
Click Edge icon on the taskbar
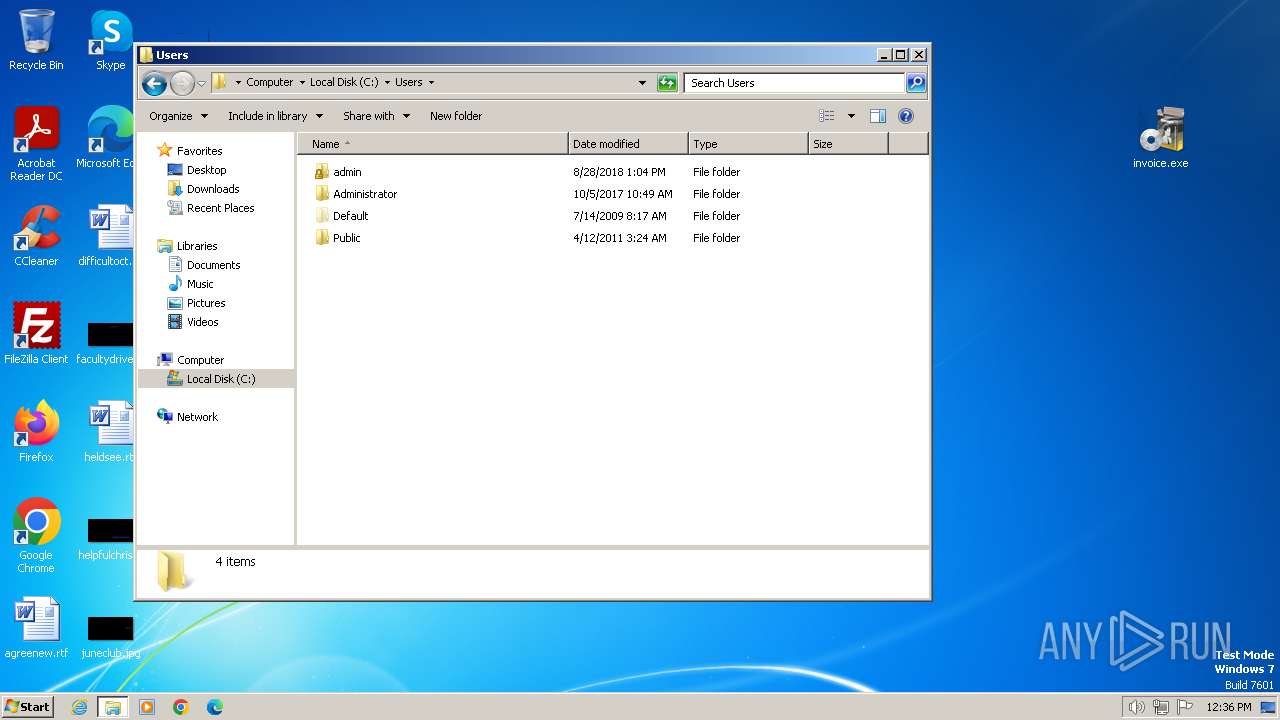215,707
